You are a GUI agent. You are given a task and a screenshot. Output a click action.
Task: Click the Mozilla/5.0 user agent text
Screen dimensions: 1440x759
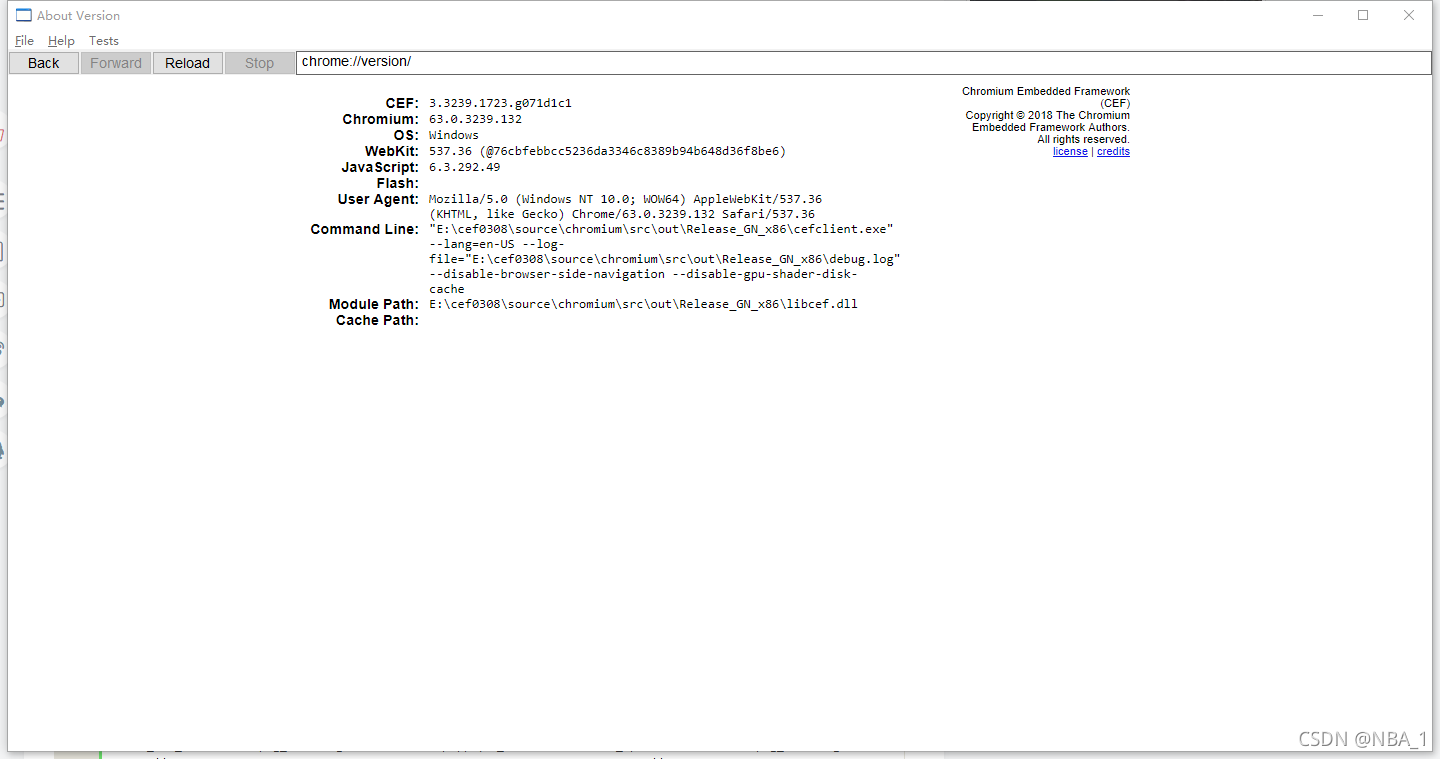[625, 207]
